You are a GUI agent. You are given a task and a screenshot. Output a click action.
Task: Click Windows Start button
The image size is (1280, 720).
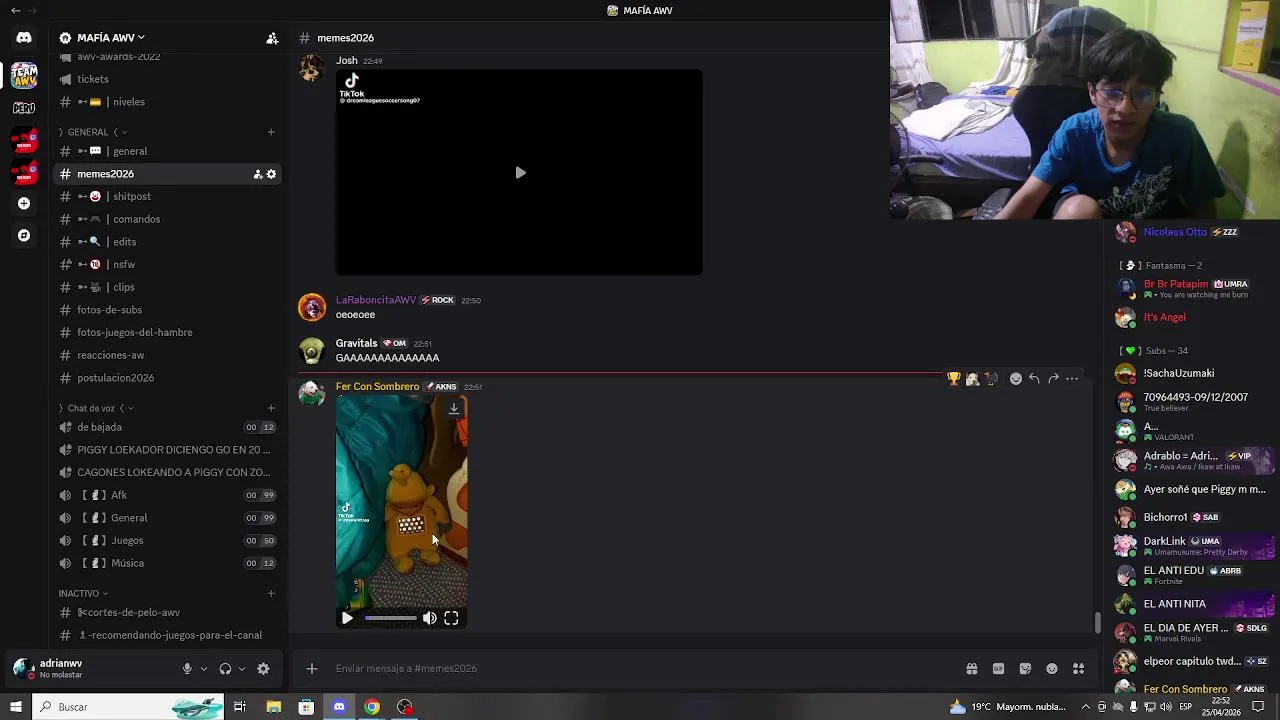pyautogui.click(x=15, y=707)
